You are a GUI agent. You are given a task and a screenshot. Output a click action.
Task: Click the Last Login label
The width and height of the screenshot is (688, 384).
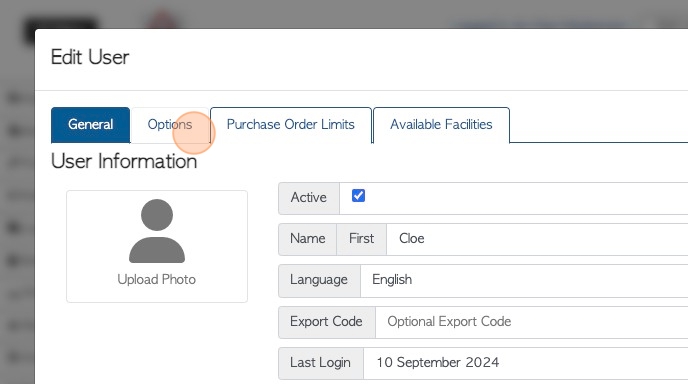tap(321, 363)
